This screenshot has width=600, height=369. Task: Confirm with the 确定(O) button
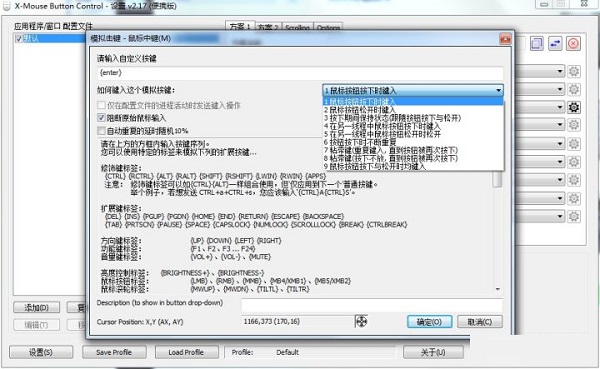coord(429,322)
